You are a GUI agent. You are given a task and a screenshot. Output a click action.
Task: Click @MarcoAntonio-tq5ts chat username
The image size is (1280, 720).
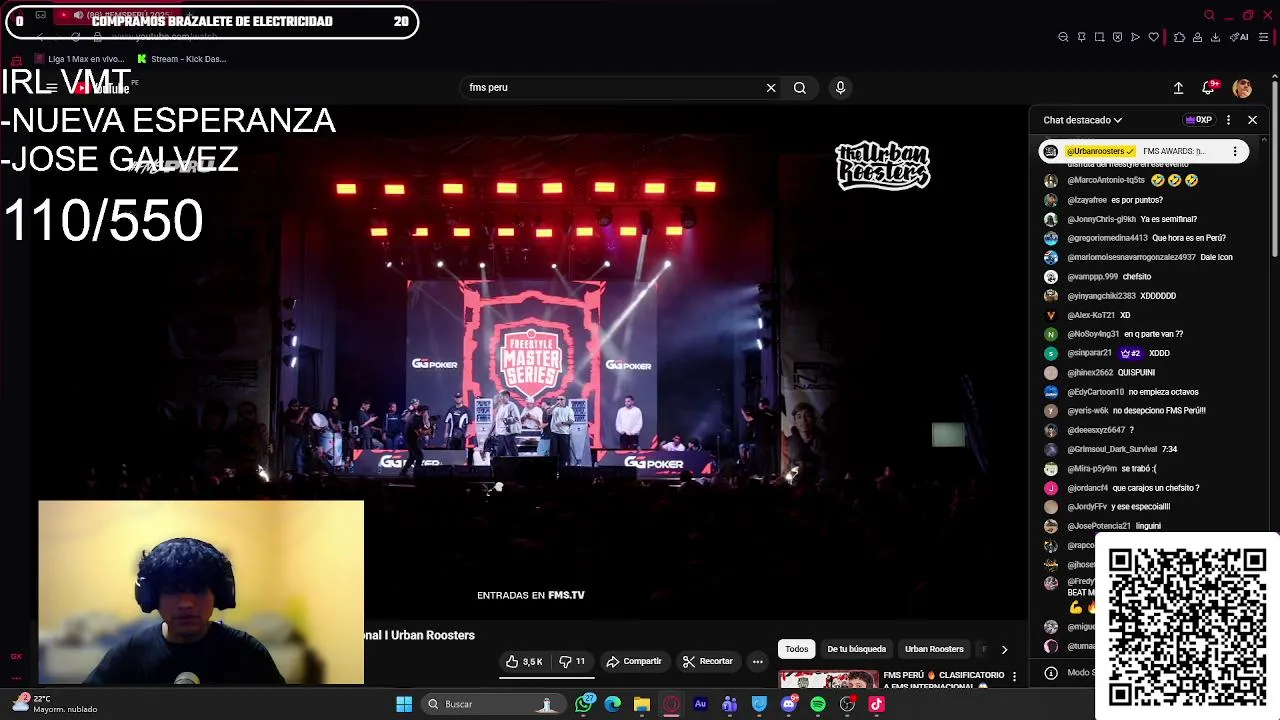click(x=1105, y=181)
